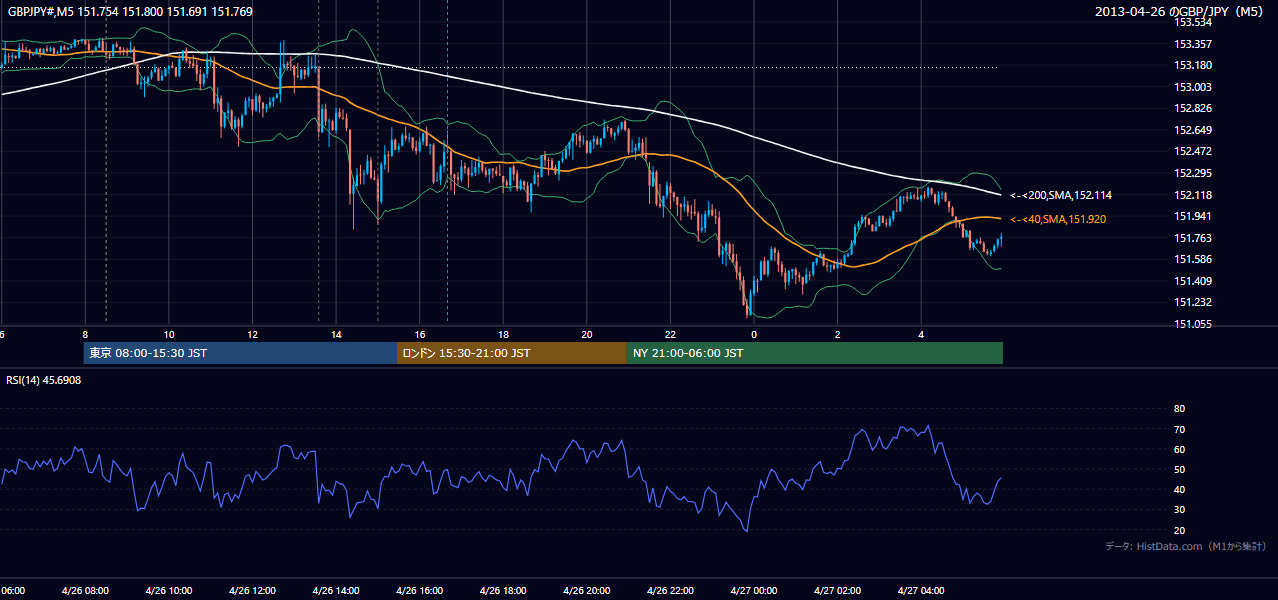Image resolution: width=1278 pixels, height=600 pixels.
Task: Click hour marker 10 under the price chart
Action: coord(169,335)
